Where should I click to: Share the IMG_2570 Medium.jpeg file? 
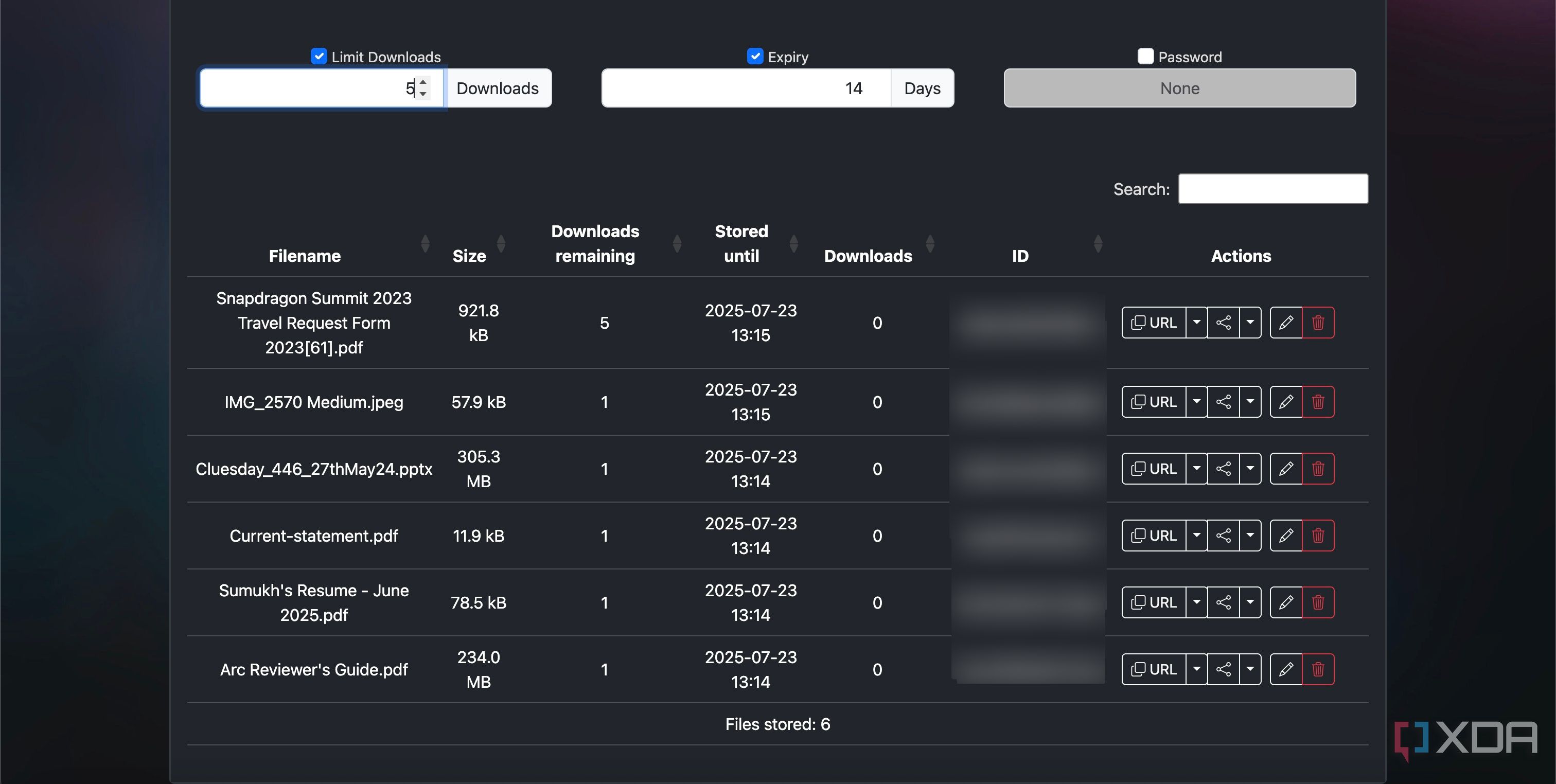(1223, 402)
